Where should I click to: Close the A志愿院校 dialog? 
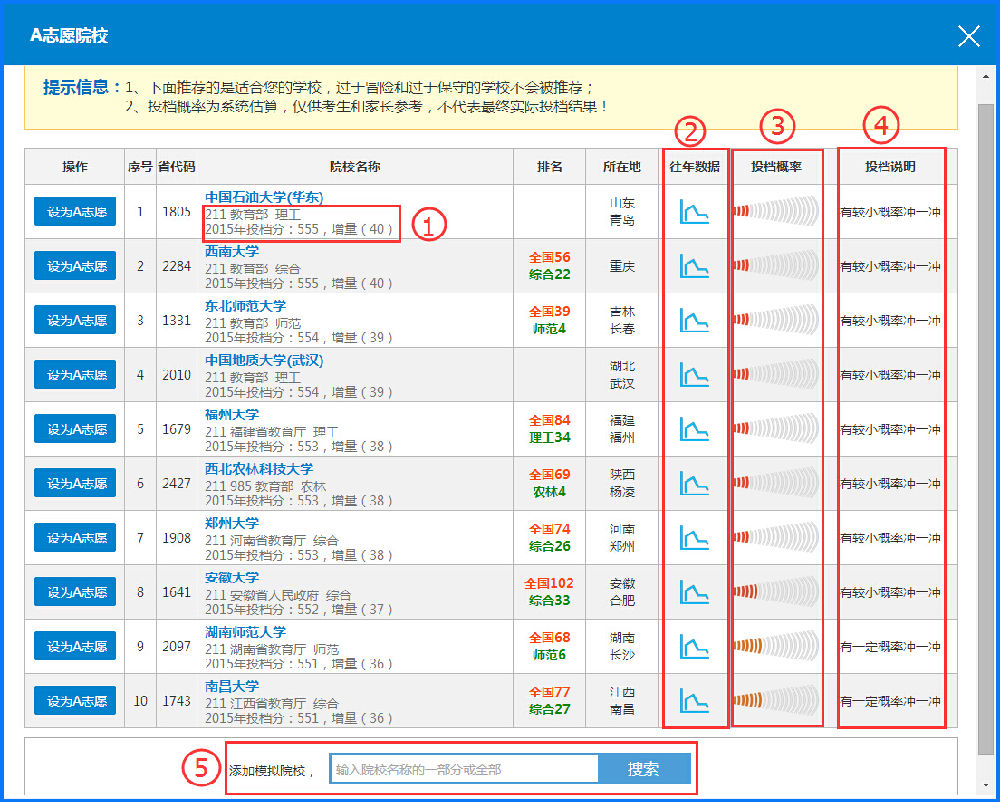(x=968, y=37)
